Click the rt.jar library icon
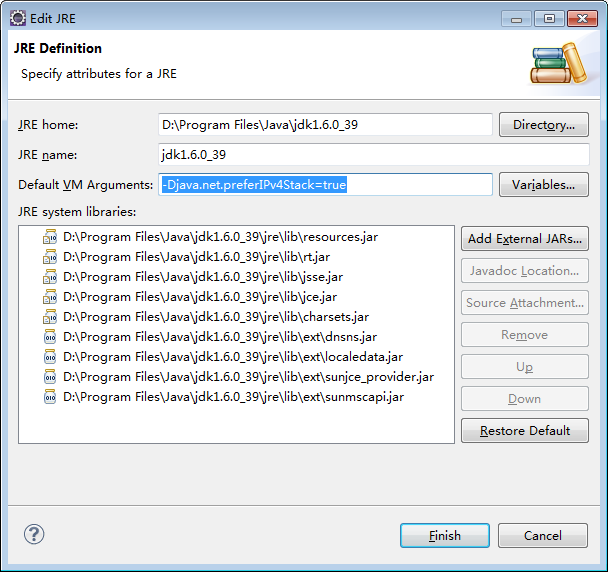This screenshot has height=572, width=608. pyautogui.click(x=50, y=257)
